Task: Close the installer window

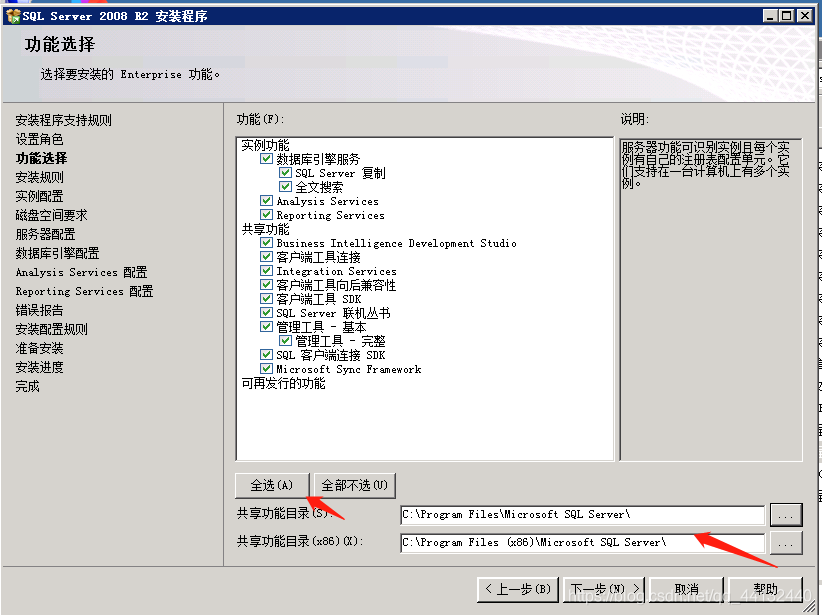Action: click(x=805, y=16)
